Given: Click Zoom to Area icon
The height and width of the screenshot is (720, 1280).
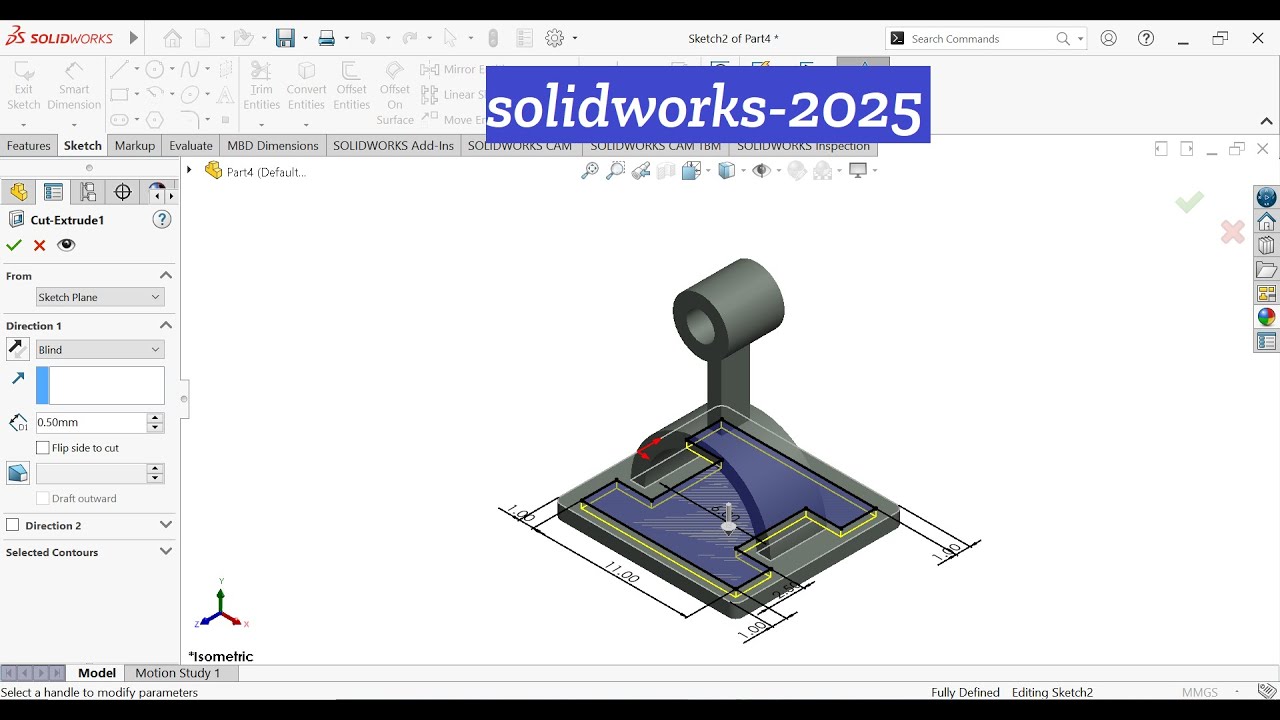Looking at the screenshot, I should (x=615, y=171).
